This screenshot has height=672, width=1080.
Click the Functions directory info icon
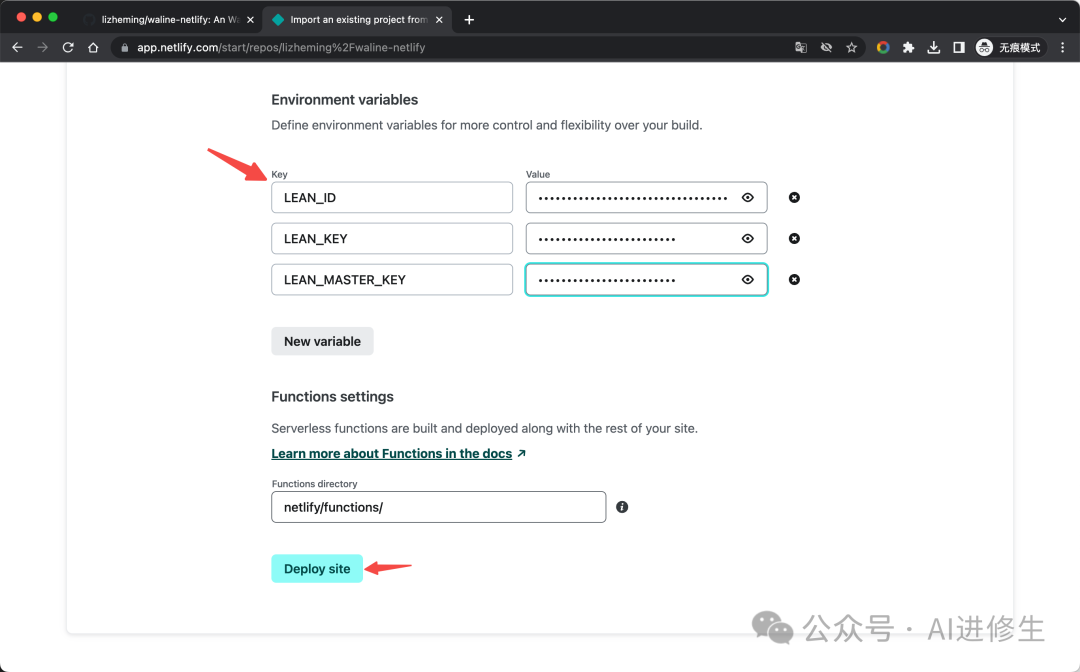pyautogui.click(x=622, y=507)
